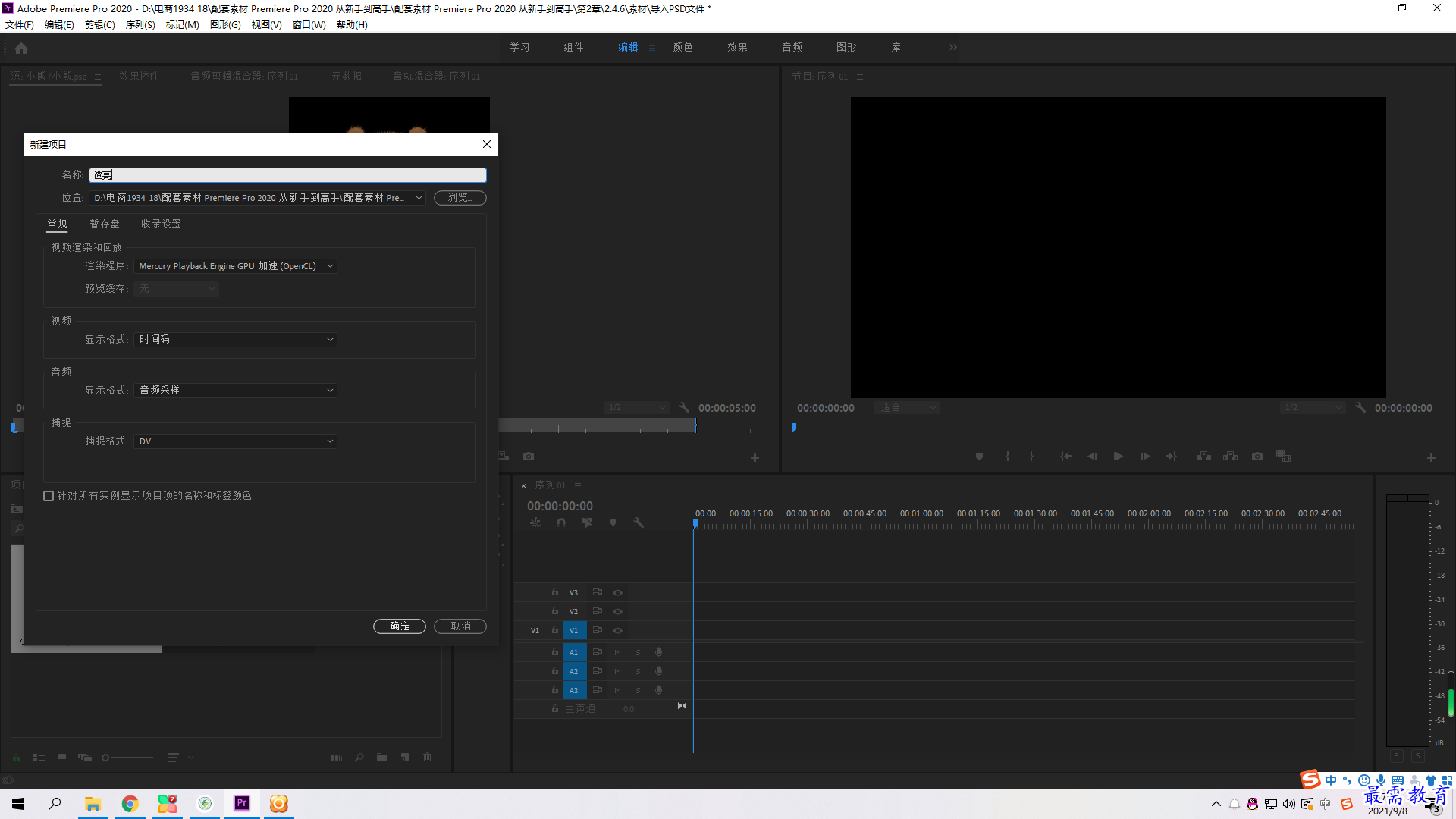Open Source monitor playback resolution dropdown
1456x819 pixels.
coord(636,408)
